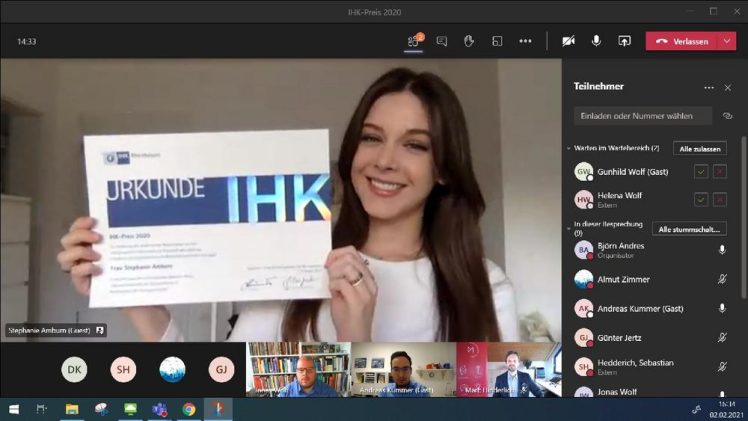
Task: Close the Teilnehmer panel
Action: (x=728, y=88)
